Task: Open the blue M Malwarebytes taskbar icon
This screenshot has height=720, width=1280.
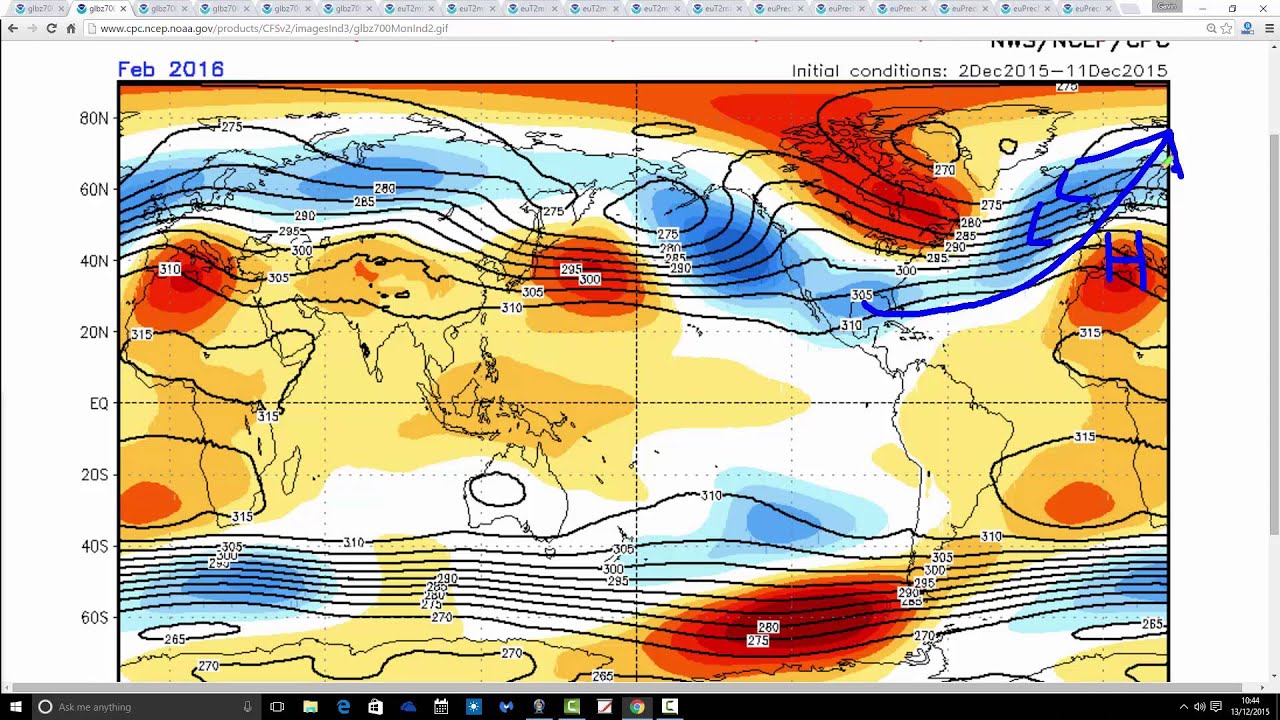Action: point(506,707)
